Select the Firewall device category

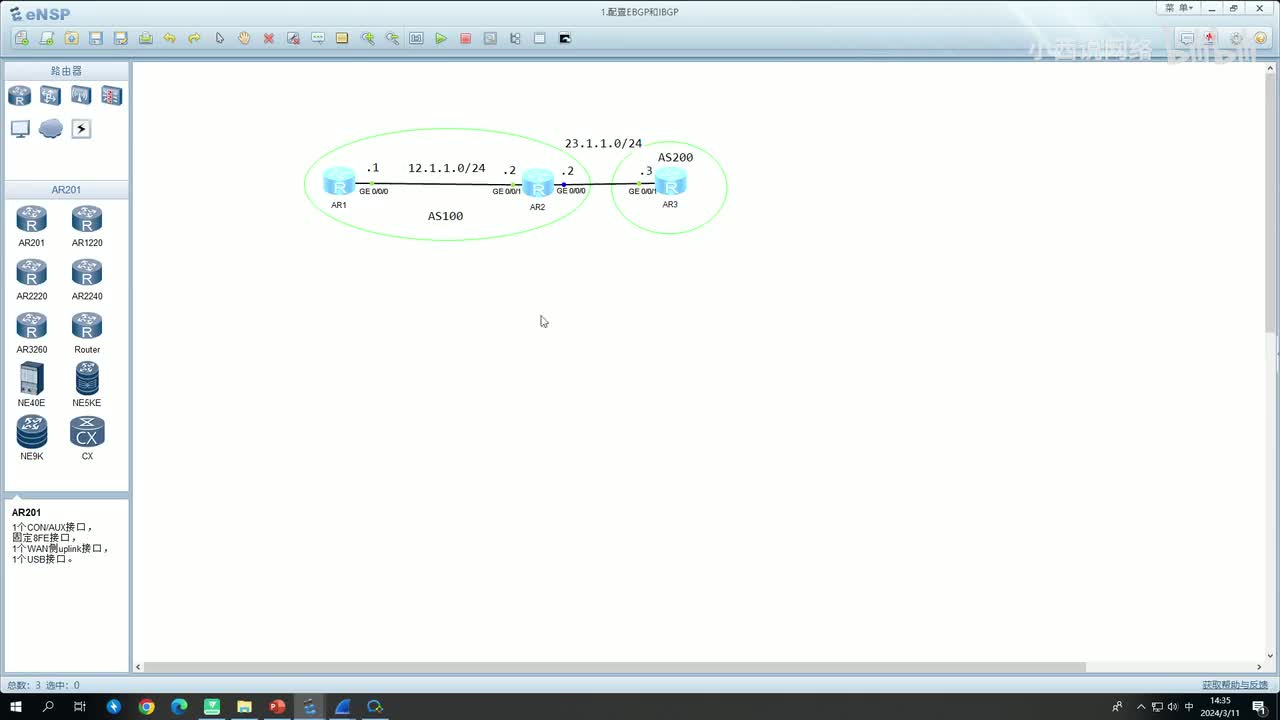111,95
